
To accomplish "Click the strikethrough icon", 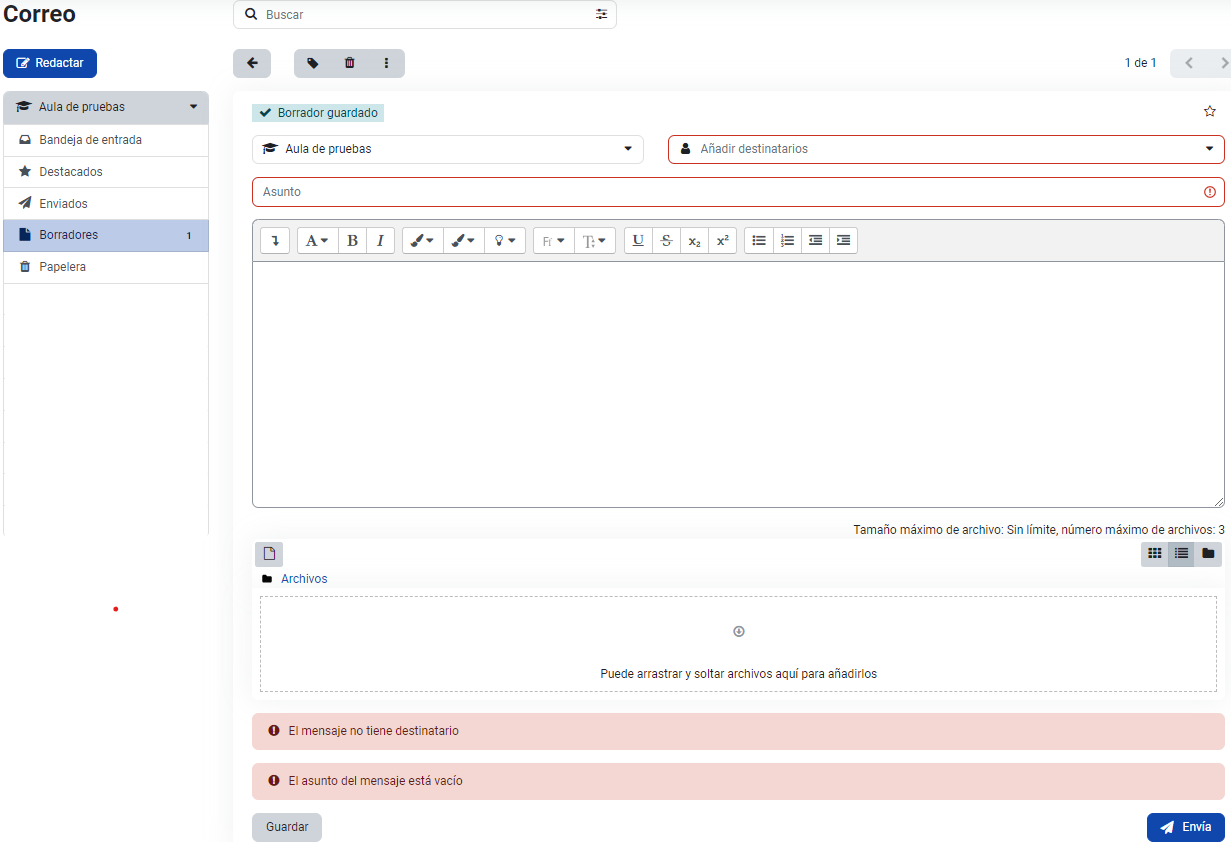I will click(666, 241).
